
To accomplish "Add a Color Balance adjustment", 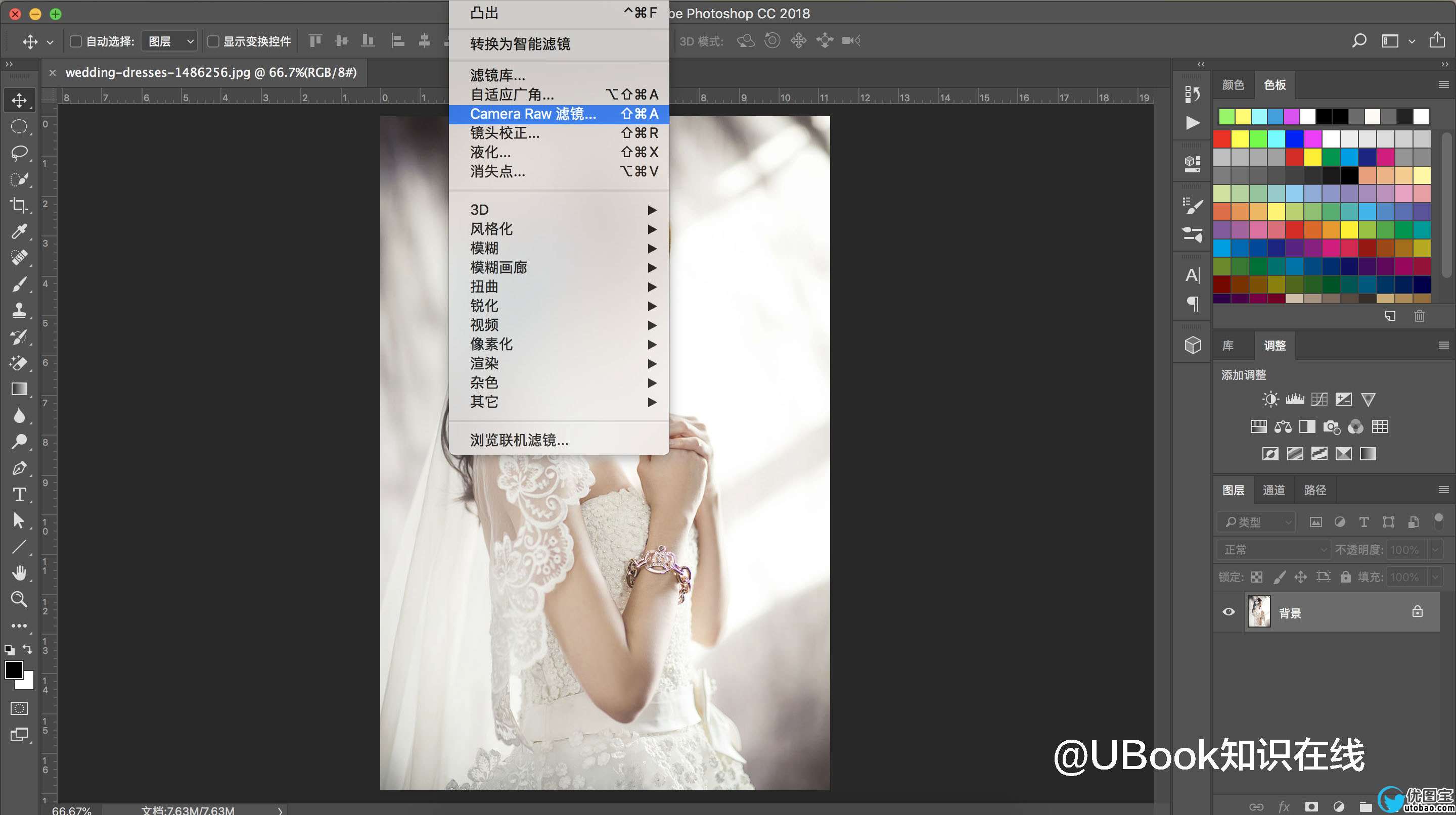I will [x=1283, y=427].
